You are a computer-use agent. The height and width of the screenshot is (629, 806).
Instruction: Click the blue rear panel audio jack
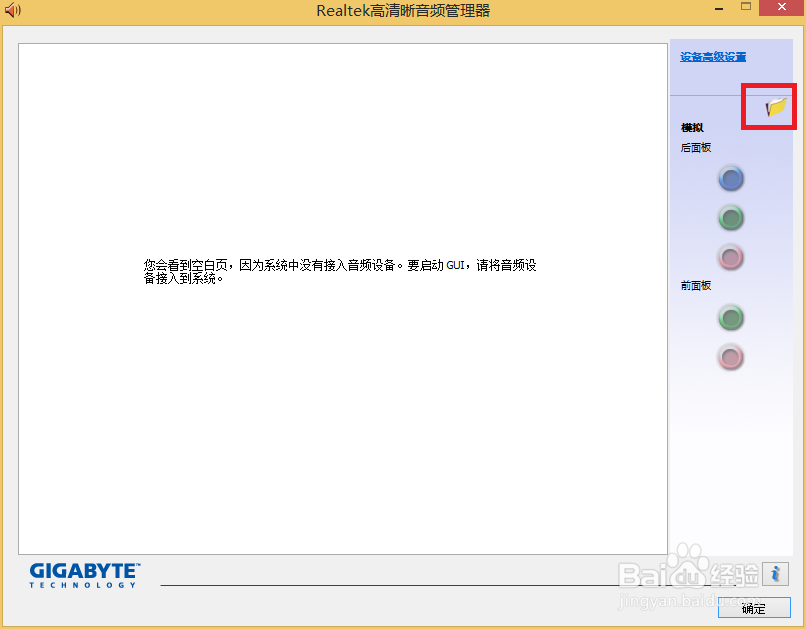[x=730, y=179]
